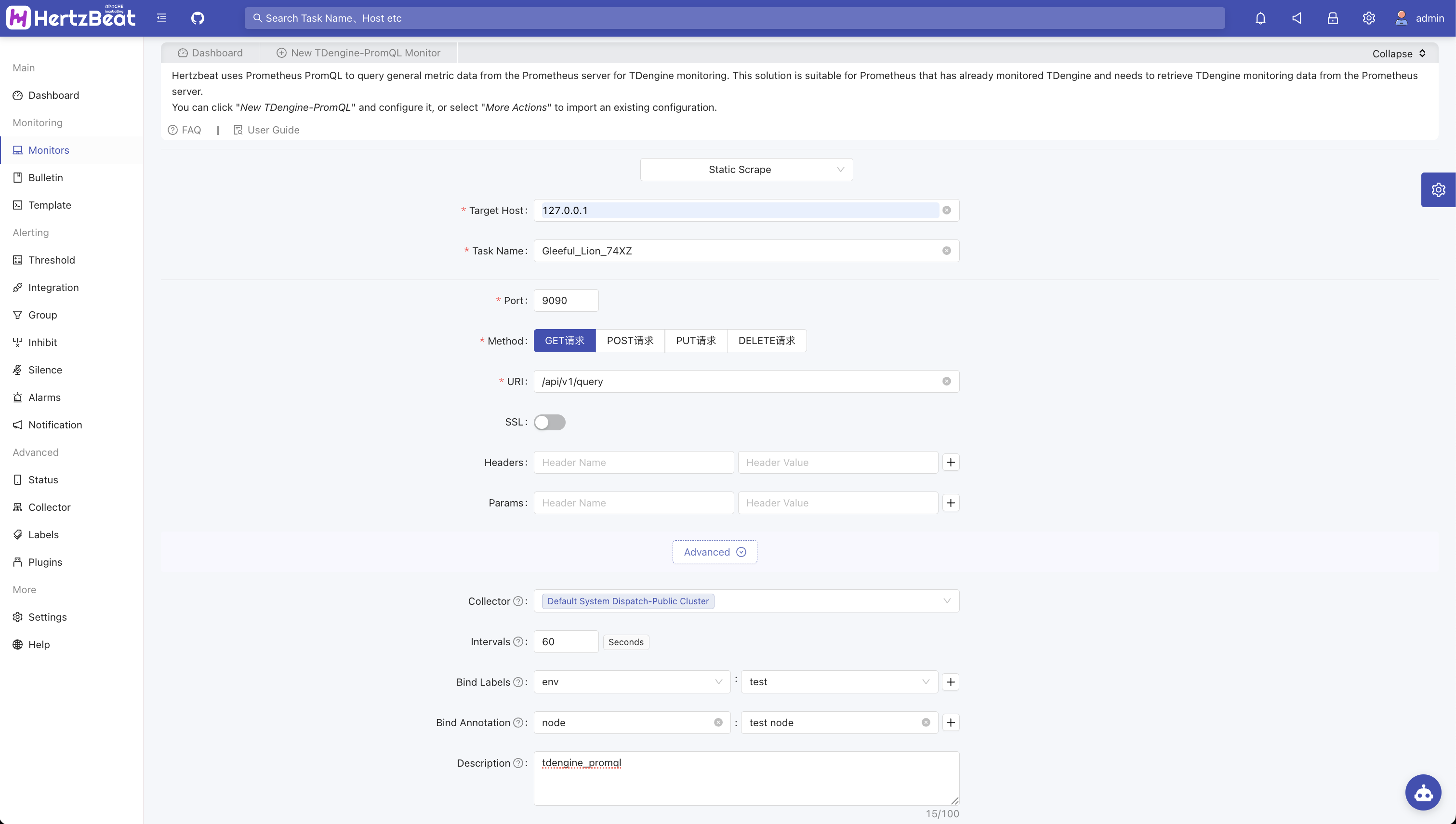
Task: Click into the URI input field
Action: coord(735,382)
